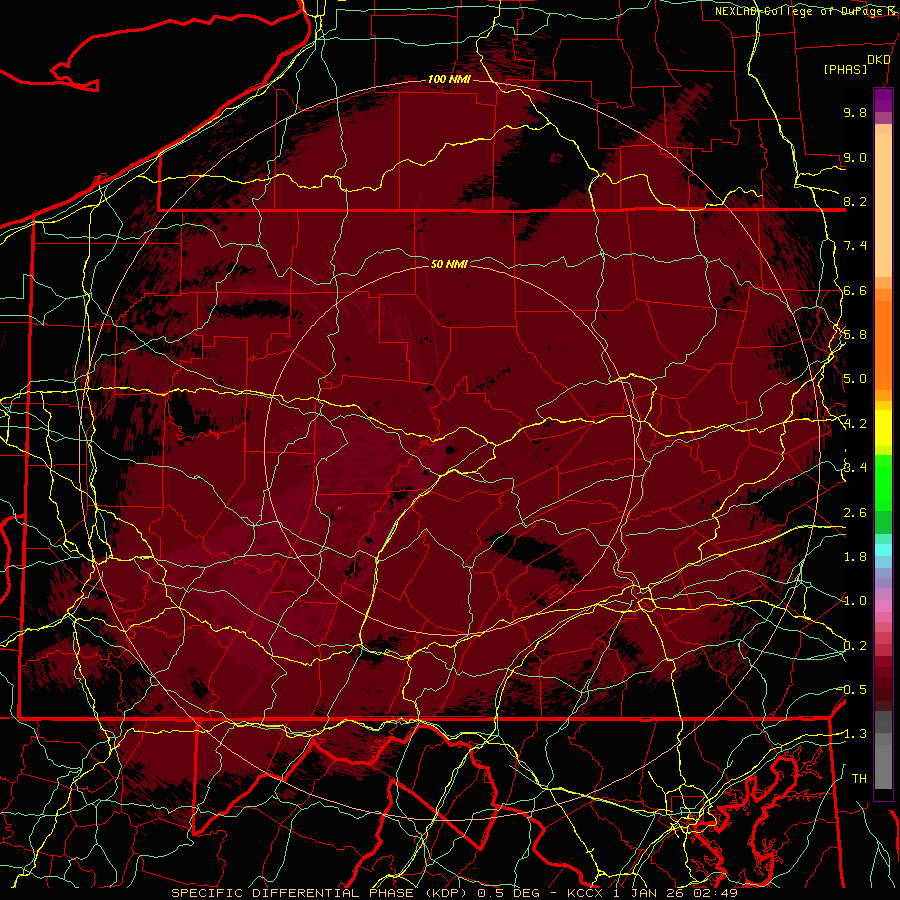Click the 8.2 value on the scale
This screenshot has width=900, height=900.
click(x=855, y=201)
